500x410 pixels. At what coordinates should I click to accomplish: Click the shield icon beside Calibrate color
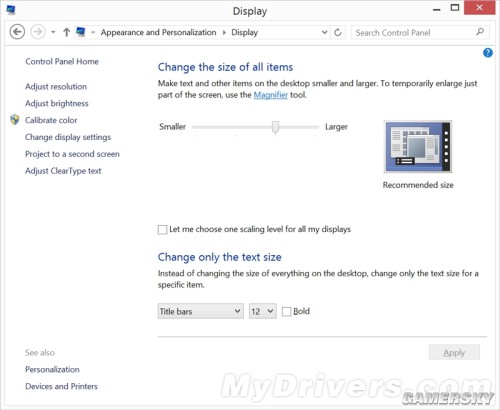pos(15,120)
